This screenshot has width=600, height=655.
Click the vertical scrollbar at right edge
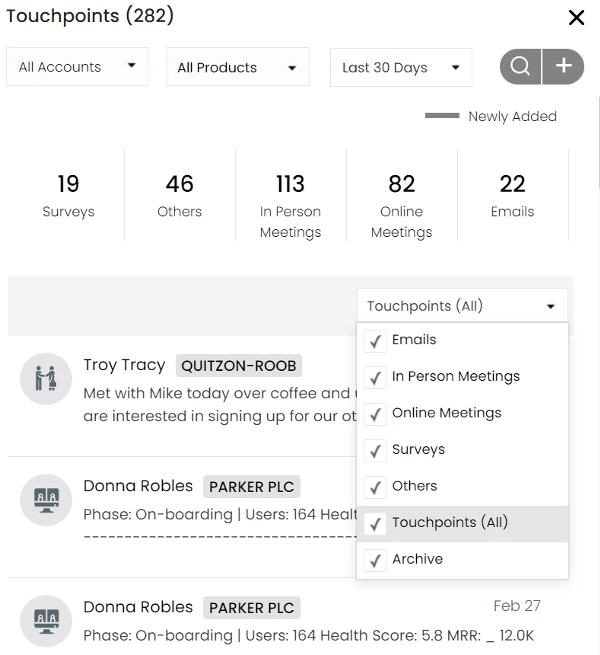coord(599,142)
